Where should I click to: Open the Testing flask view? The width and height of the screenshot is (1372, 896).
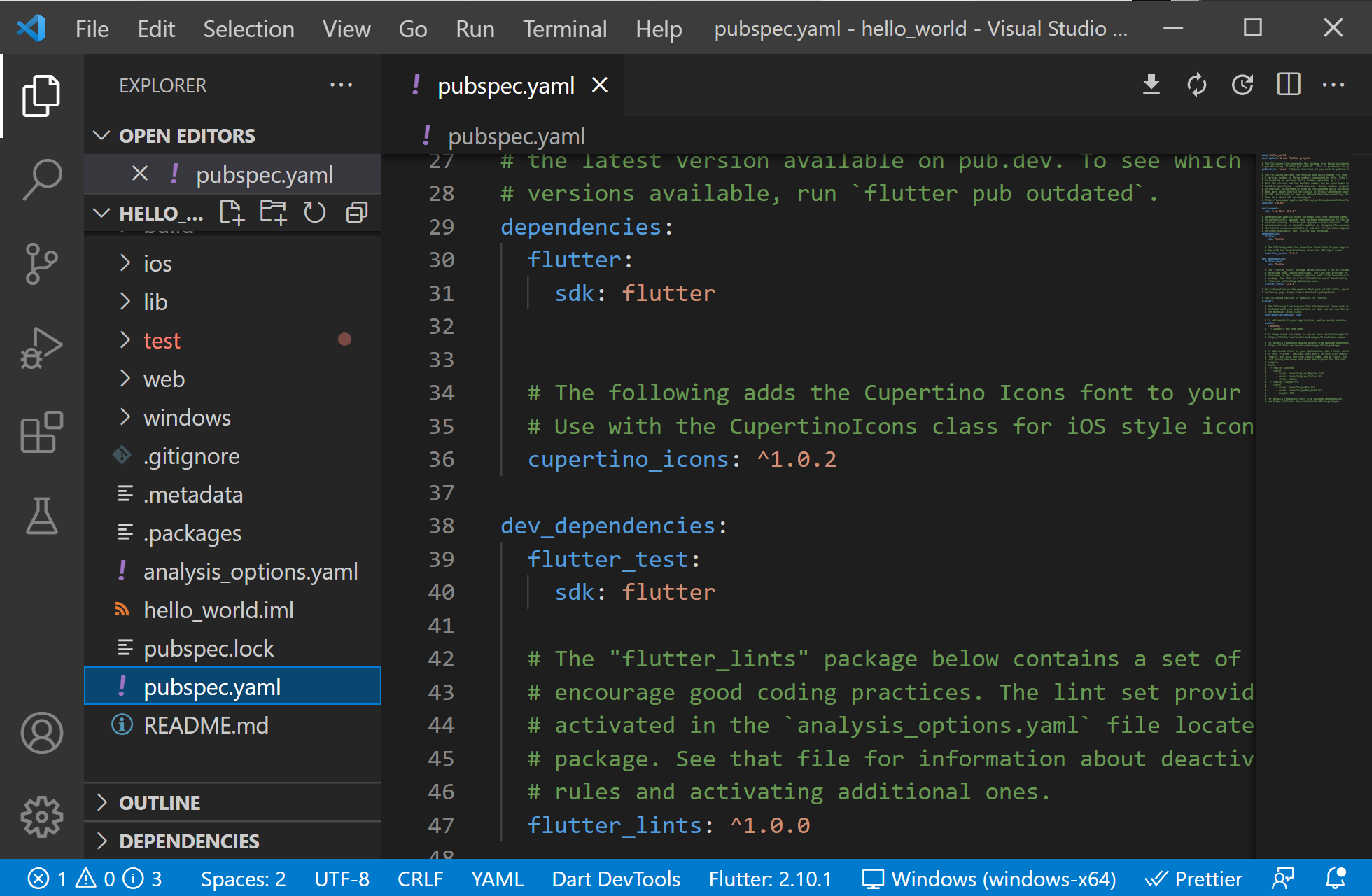[x=42, y=516]
